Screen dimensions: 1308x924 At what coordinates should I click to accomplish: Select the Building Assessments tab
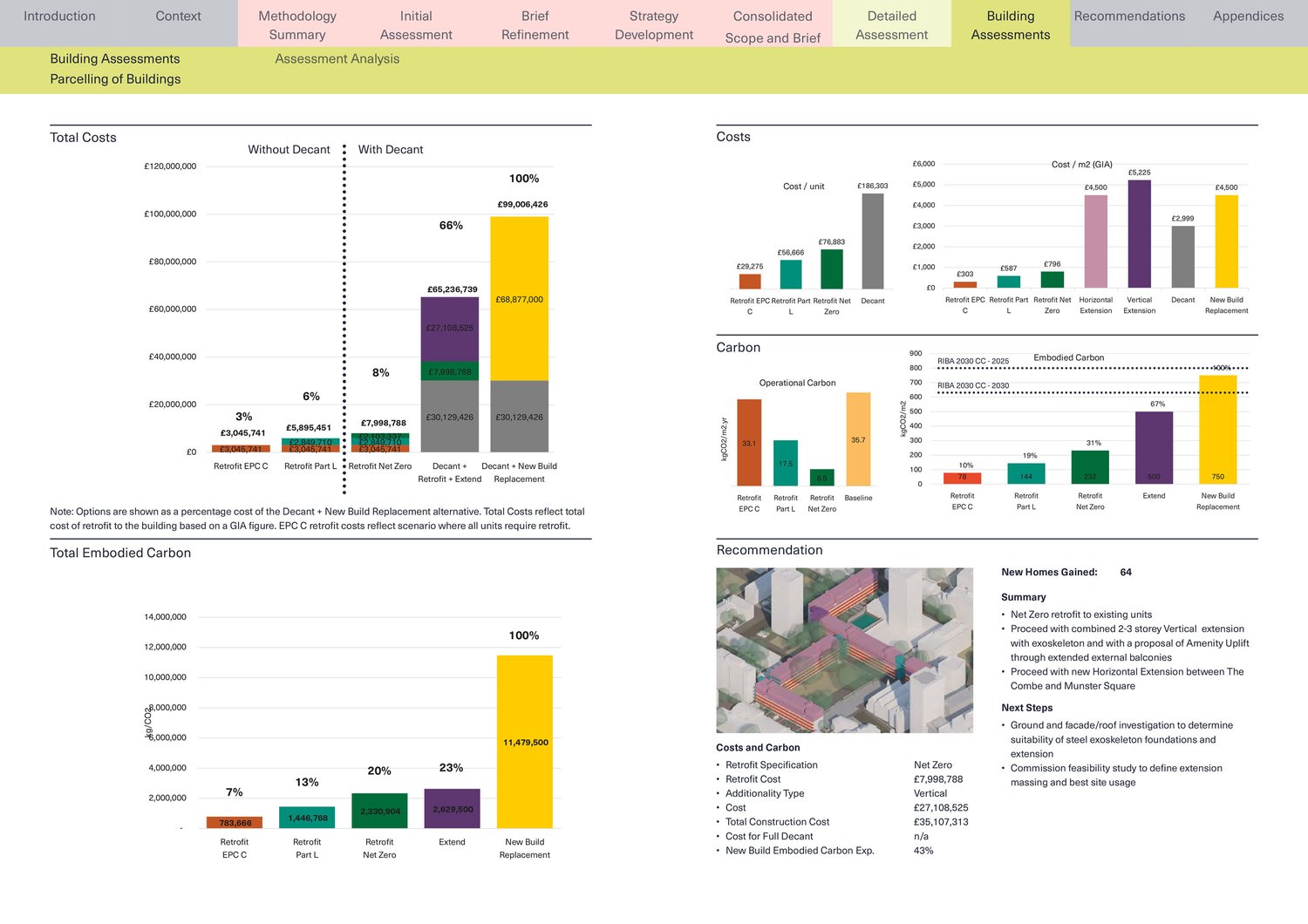[1010, 25]
